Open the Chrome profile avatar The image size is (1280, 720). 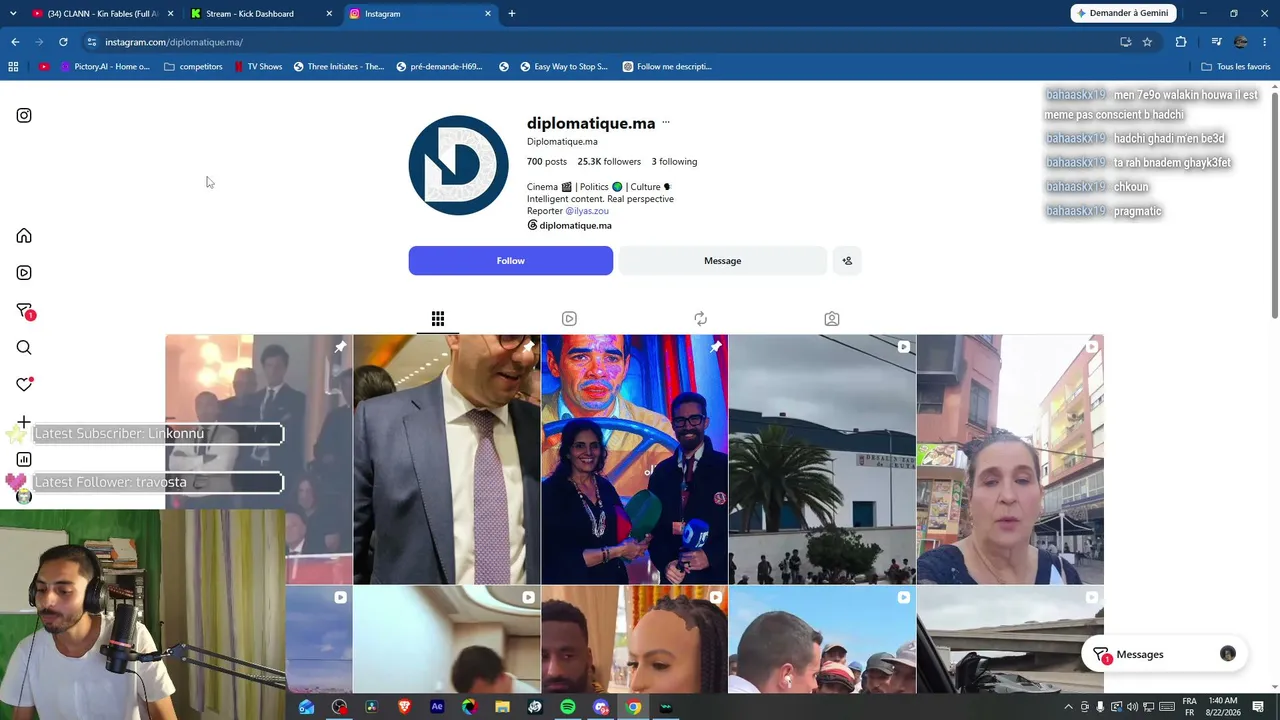coord(1241,42)
